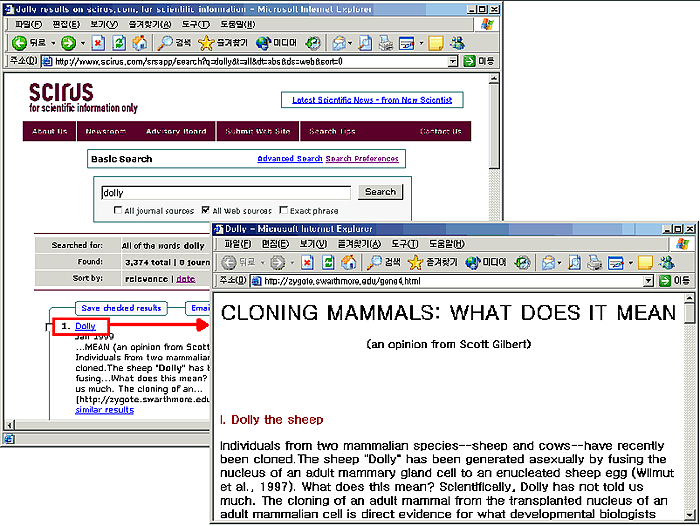Click the Home icon in Dolly window toolbar
Screen dimensions: 700x526
(348, 262)
